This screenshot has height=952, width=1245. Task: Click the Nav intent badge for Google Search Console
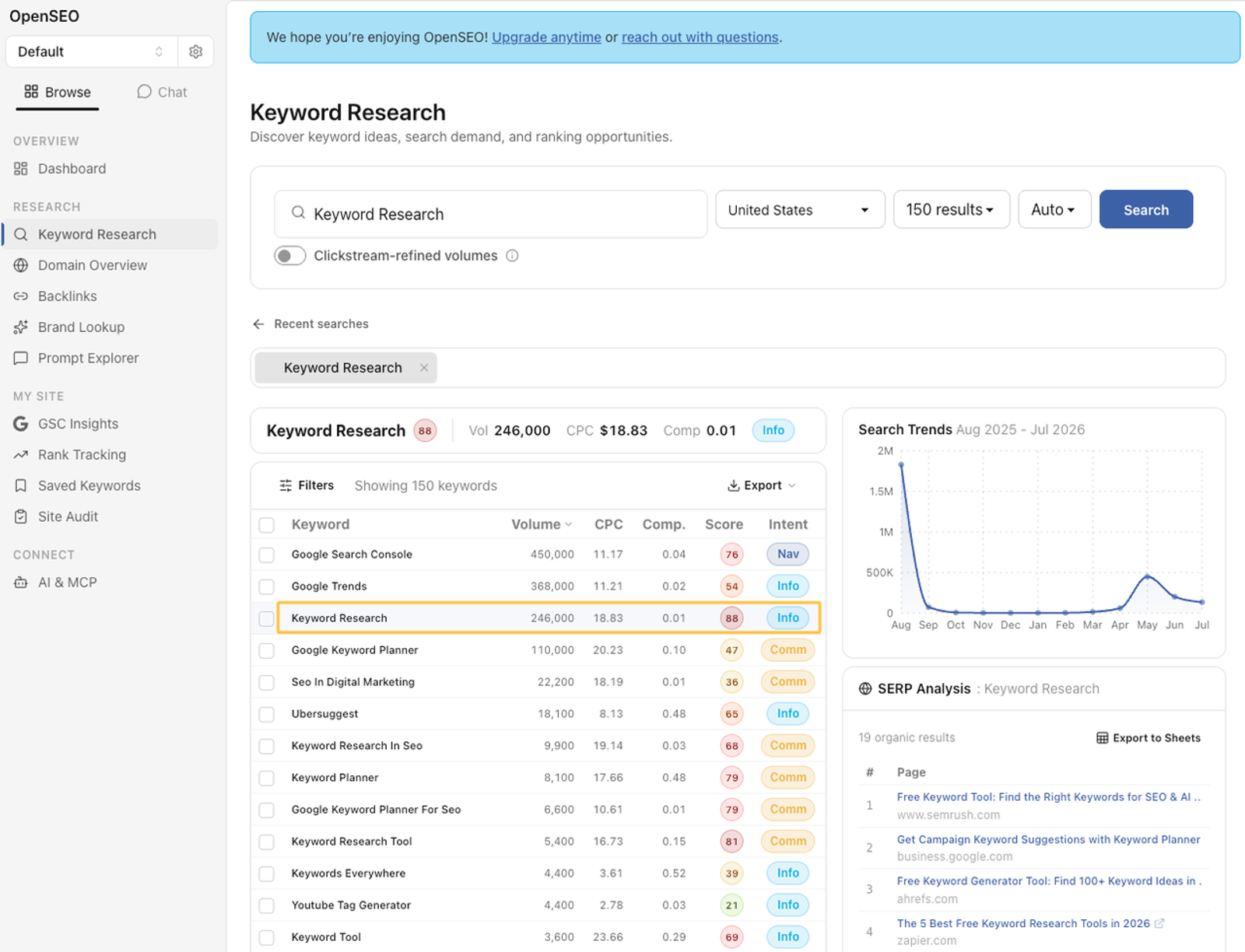tap(787, 555)
